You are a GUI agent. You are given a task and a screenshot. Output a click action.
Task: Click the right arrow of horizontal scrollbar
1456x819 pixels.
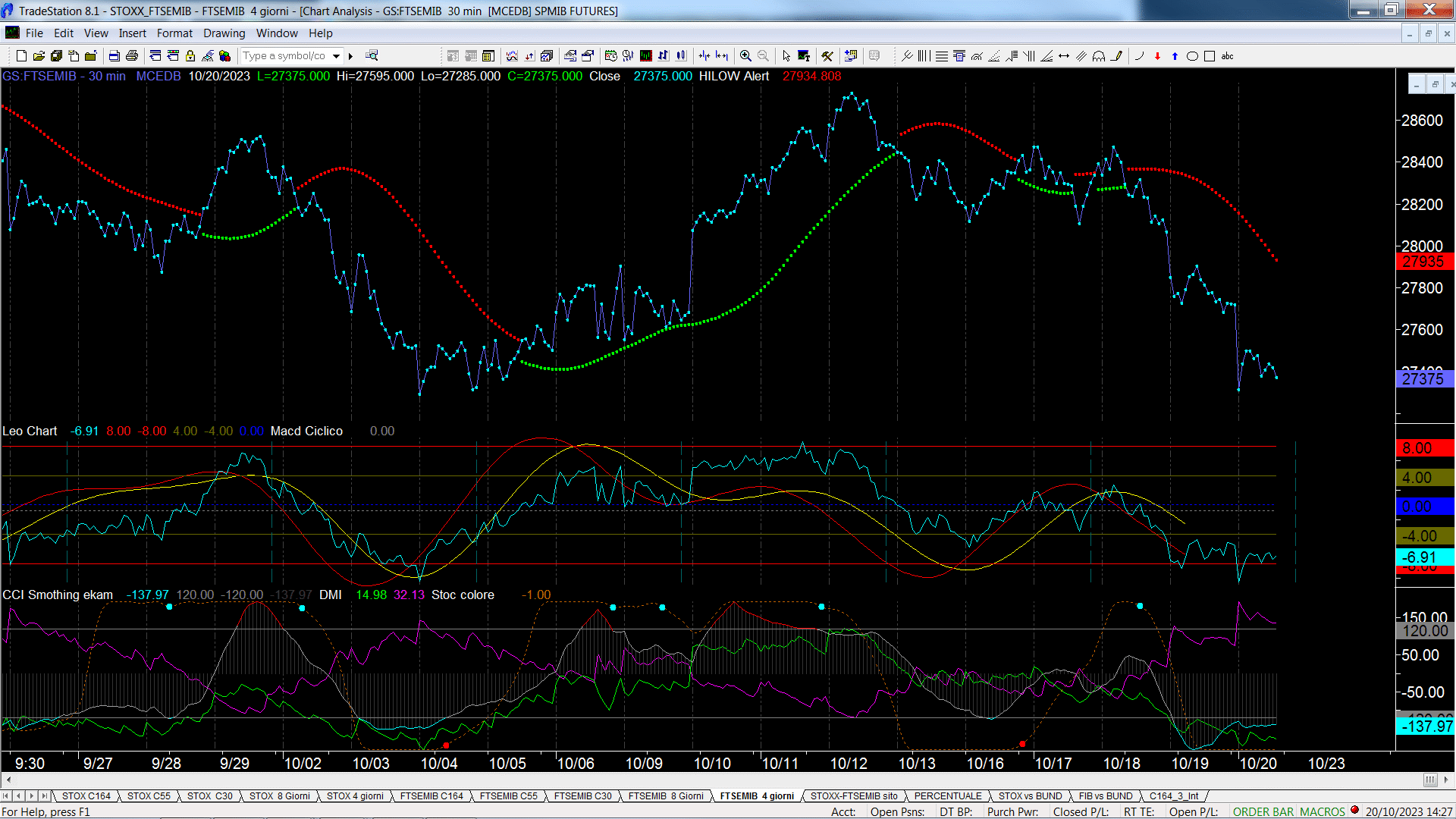(x=1446, y=780)
